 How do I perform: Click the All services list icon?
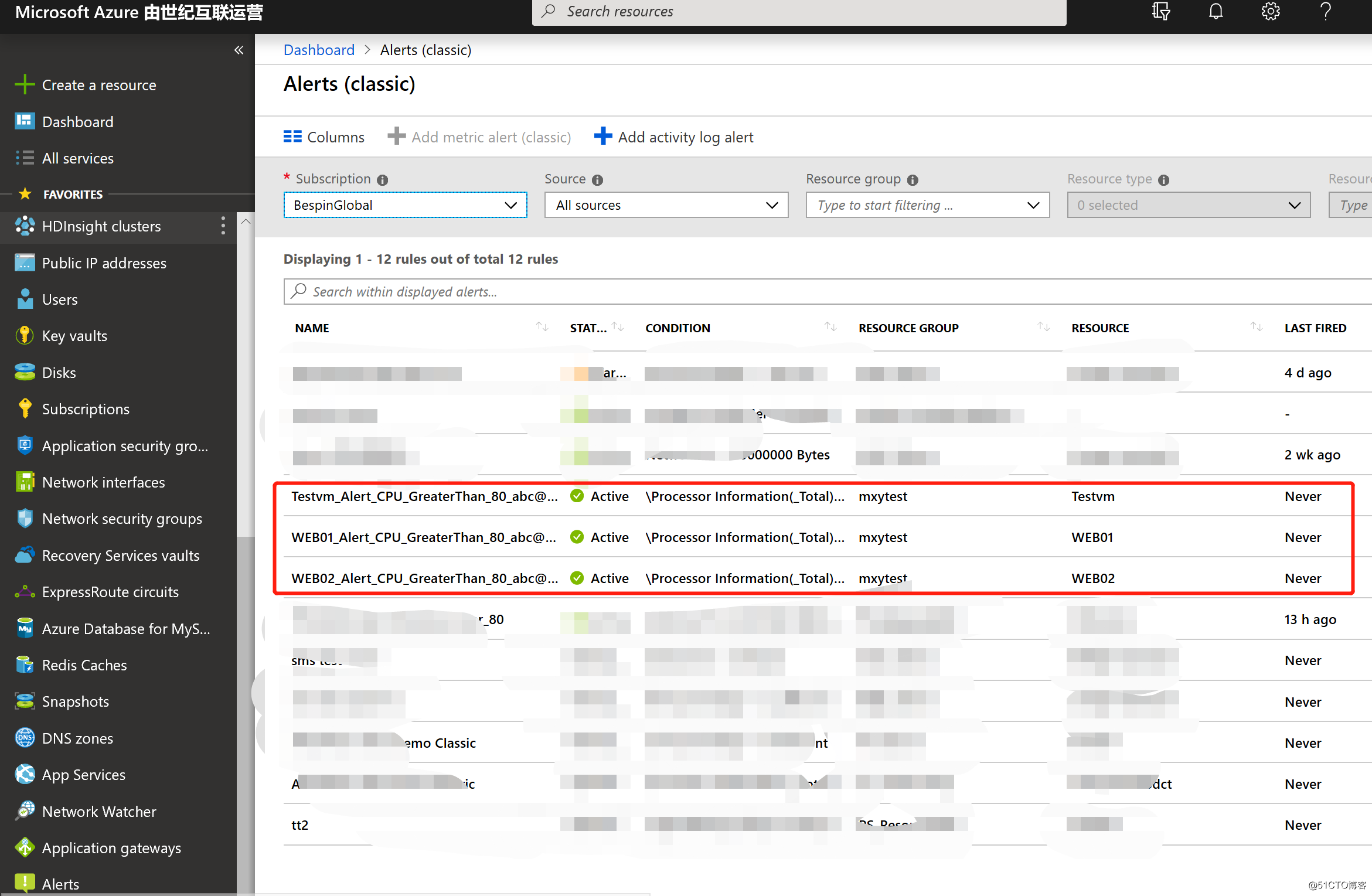[x=25, y=158]
